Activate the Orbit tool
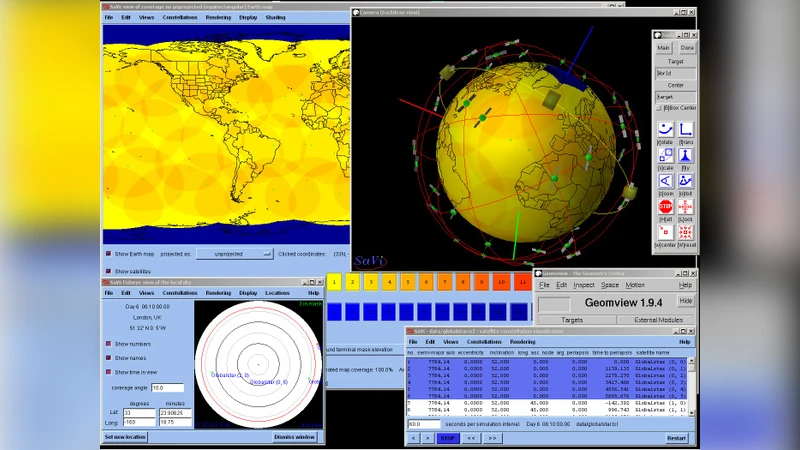Viewport: 800px width, 450px height. point(686,181)
